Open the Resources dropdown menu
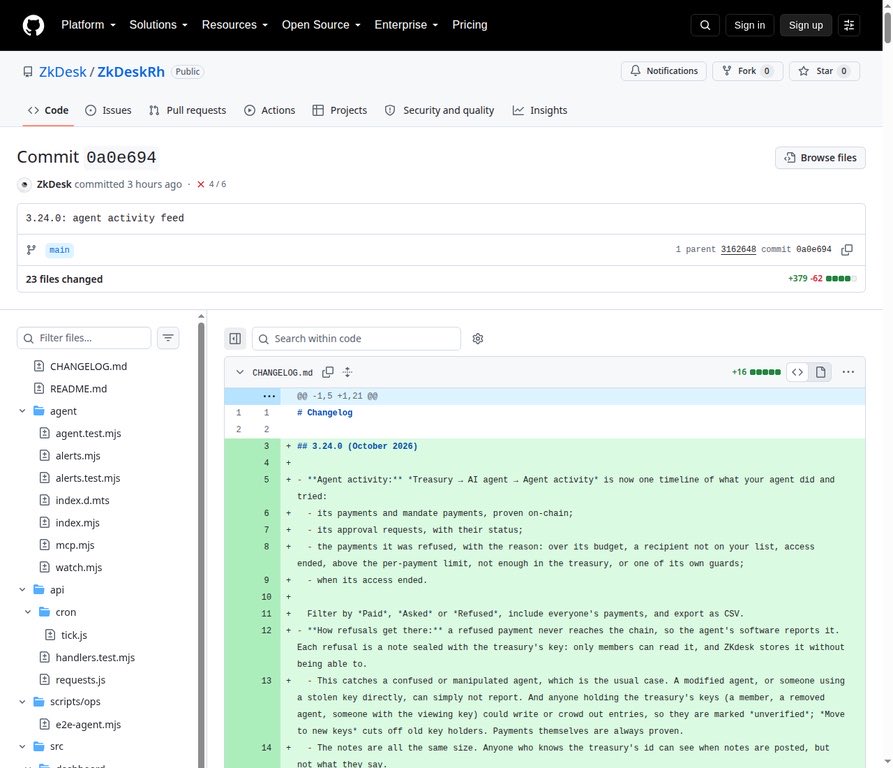This screenshot has width=893, height=768. [235, 25]
